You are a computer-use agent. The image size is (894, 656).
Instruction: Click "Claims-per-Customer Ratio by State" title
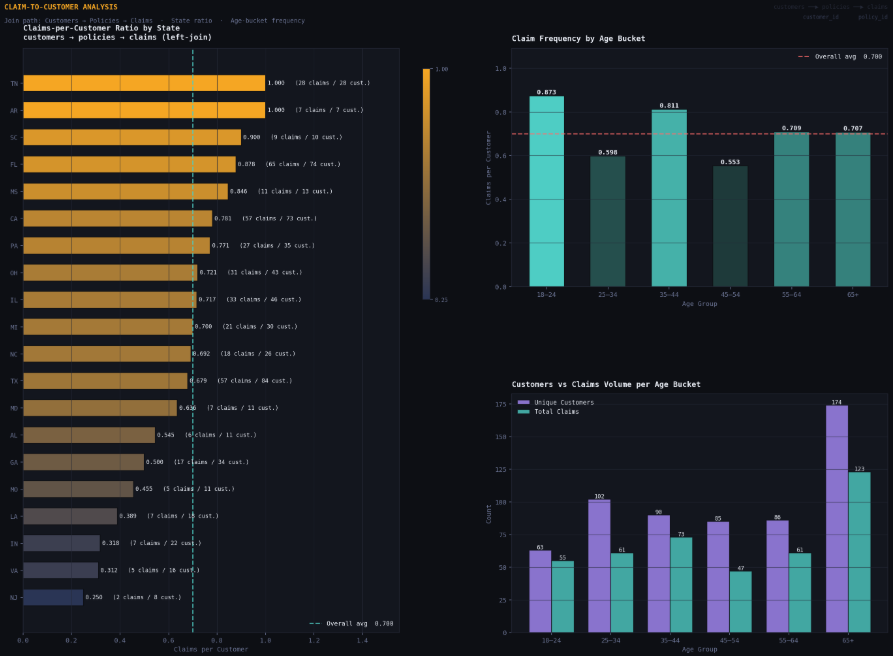click(x=101, y=28)
